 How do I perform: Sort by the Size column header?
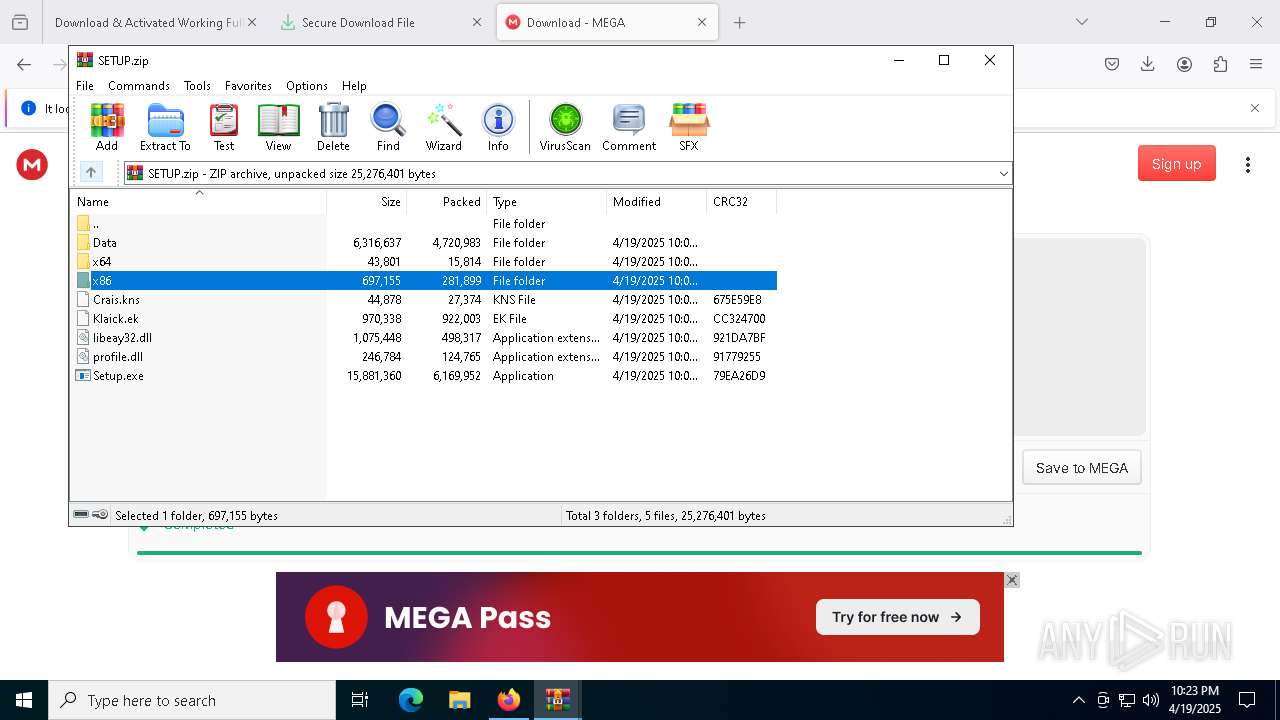(367, 202)
